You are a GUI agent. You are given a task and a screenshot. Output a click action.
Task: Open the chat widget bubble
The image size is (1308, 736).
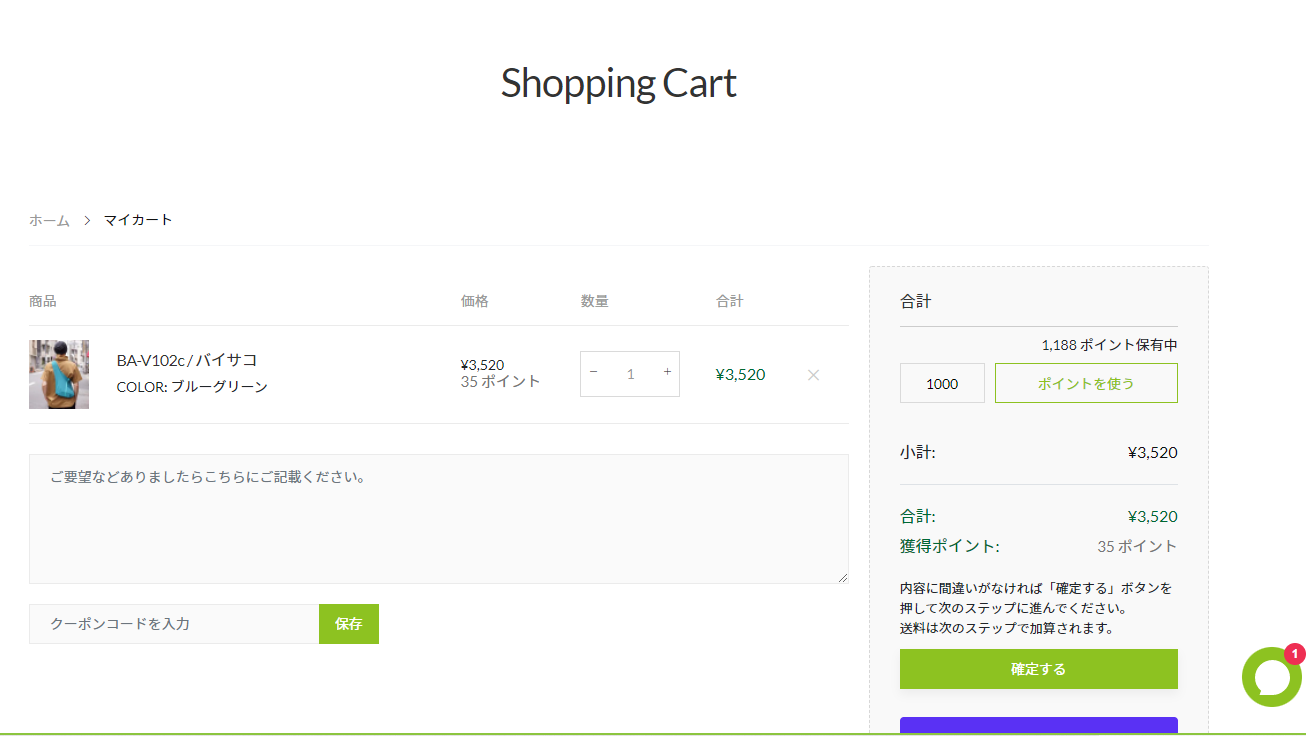tap(1270, 678)
